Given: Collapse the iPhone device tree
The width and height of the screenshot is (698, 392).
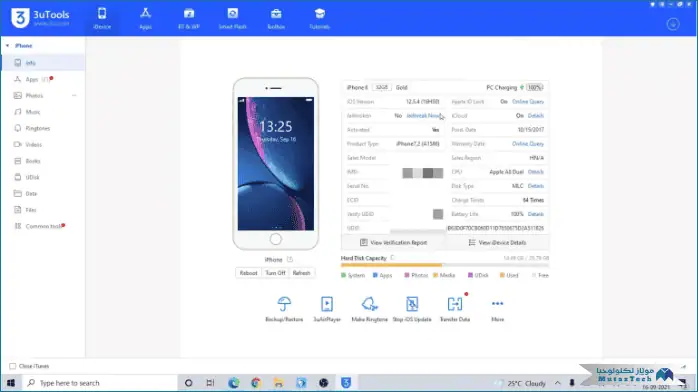Looking at the screenshot, I should point(8,46).
